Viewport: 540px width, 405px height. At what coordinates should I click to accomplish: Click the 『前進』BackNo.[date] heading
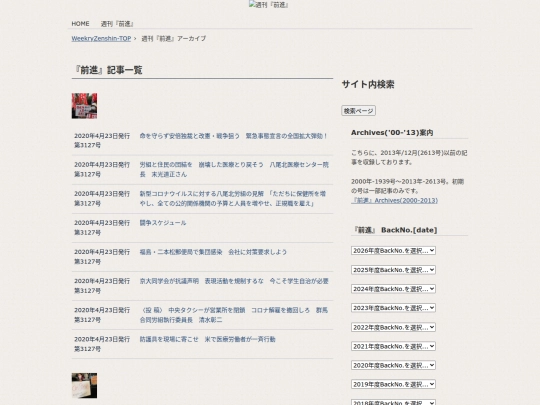coord(394,230)
